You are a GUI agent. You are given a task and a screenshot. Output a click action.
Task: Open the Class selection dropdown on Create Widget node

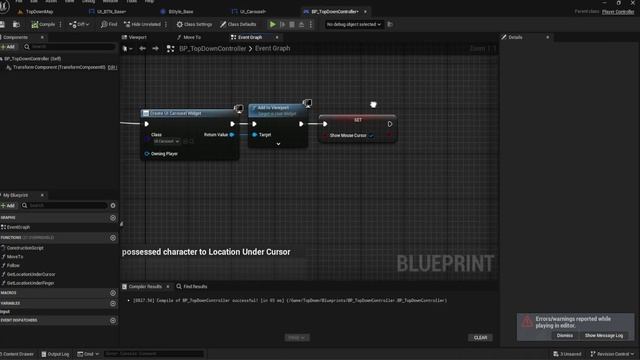click(167, 141)
